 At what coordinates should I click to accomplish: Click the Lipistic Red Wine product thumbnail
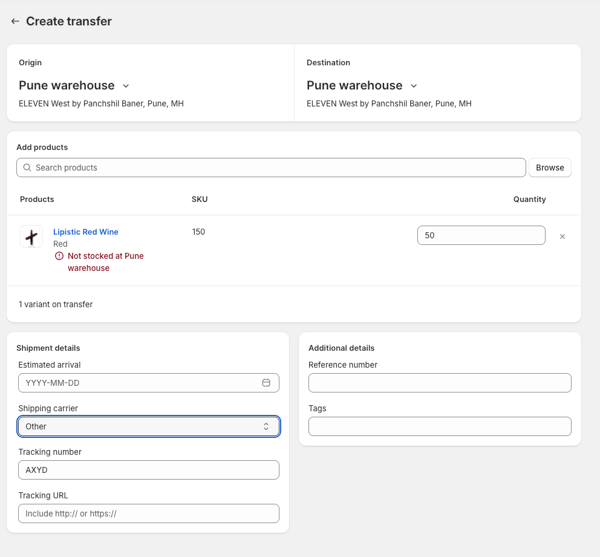point(31,237)
